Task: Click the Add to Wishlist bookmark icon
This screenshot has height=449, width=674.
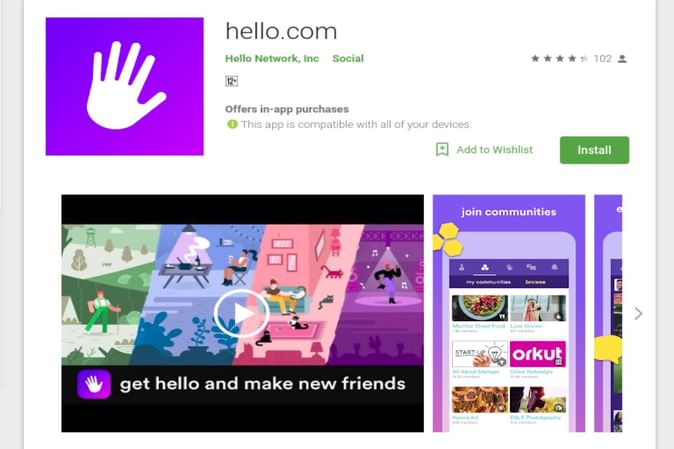Action: 442,150
